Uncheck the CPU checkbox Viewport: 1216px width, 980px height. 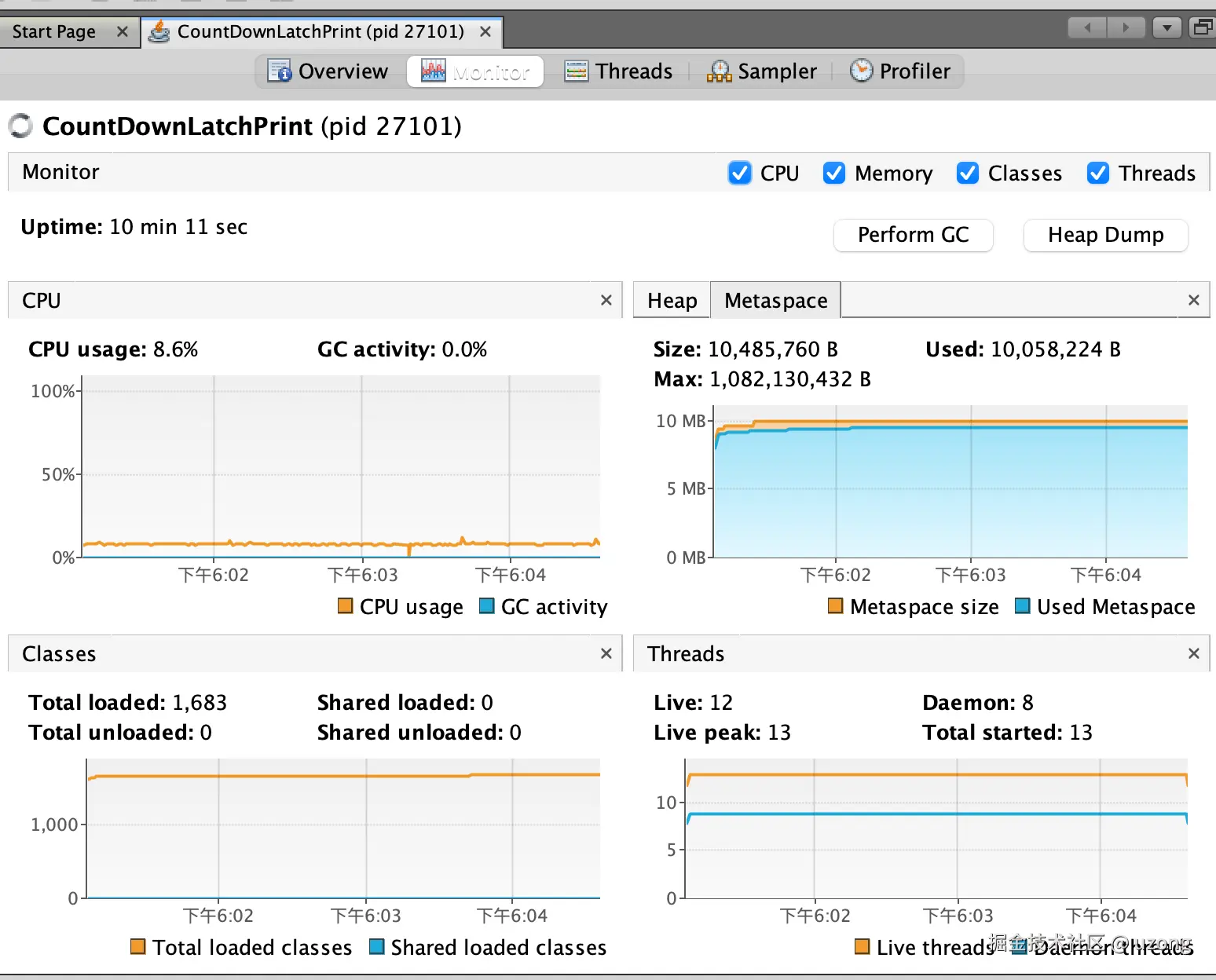click(x=739, y=173)
